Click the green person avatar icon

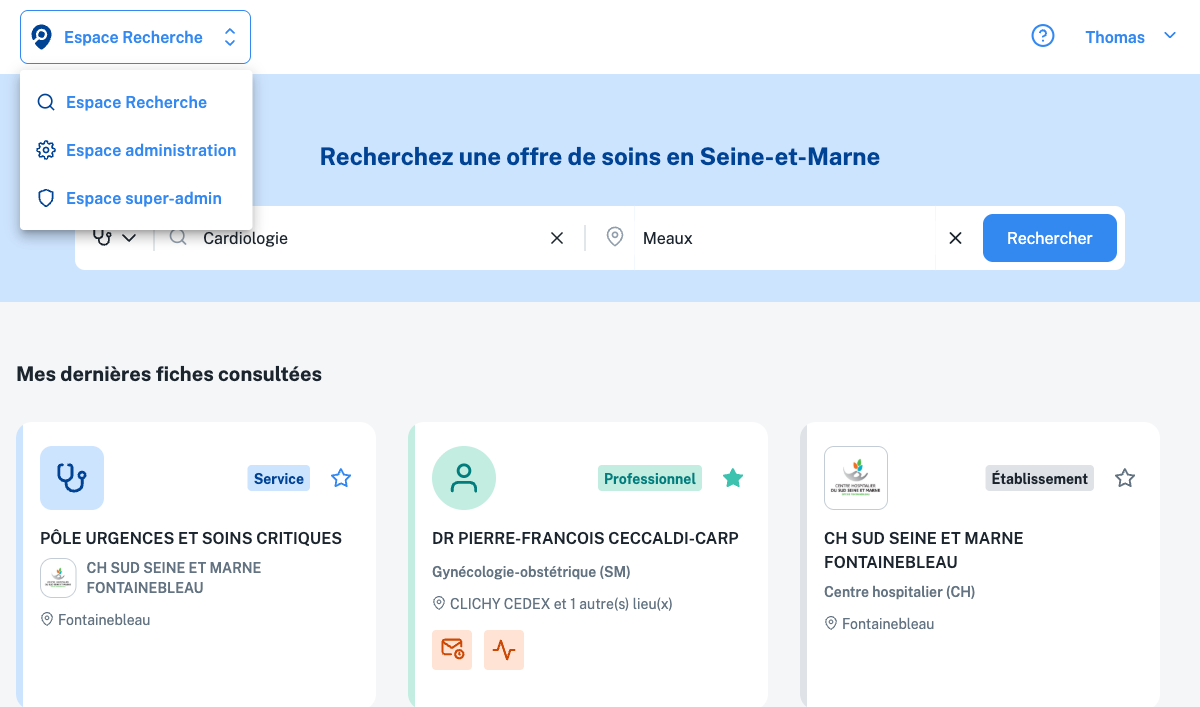[x=464, y=478]
